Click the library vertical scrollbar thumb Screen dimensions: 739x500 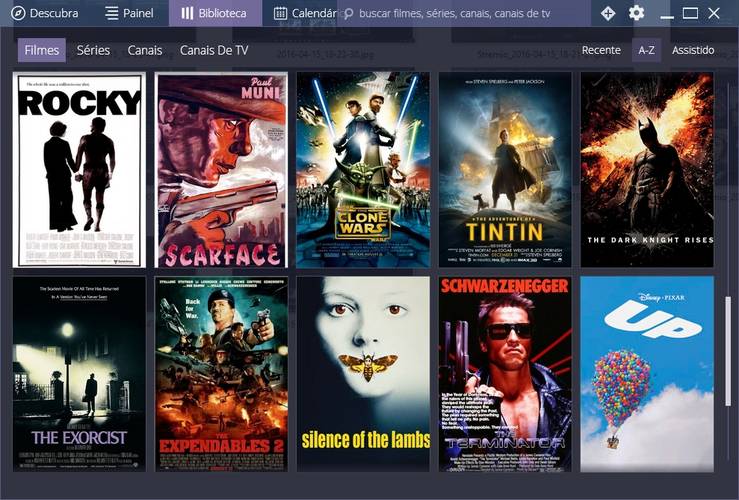pos(728,351)
